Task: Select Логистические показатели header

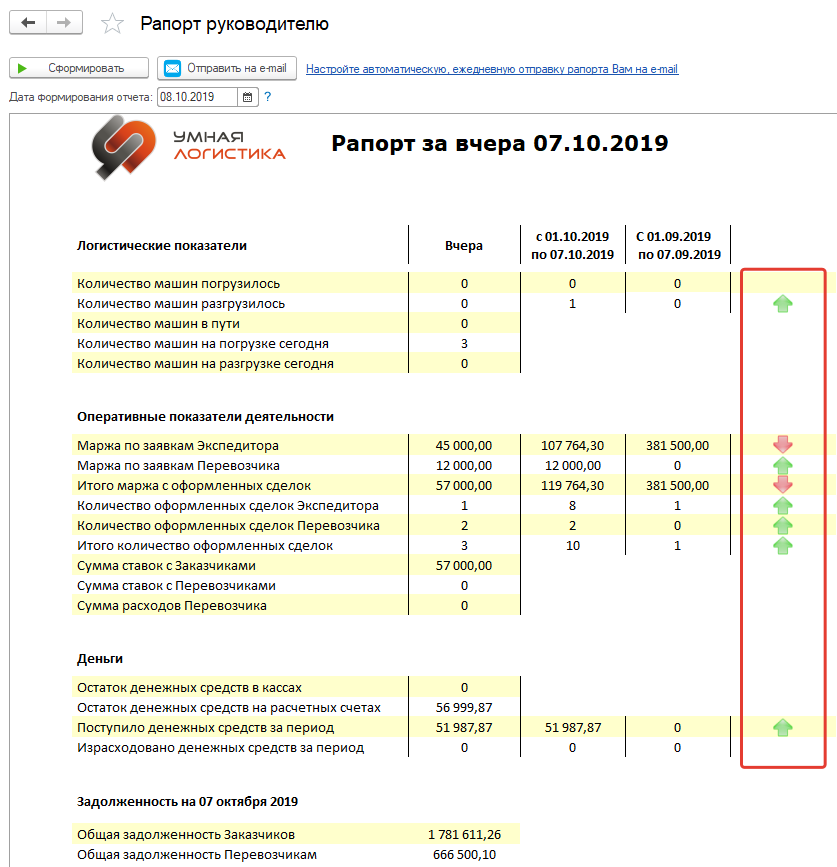Action: click(x=162, y=246)
